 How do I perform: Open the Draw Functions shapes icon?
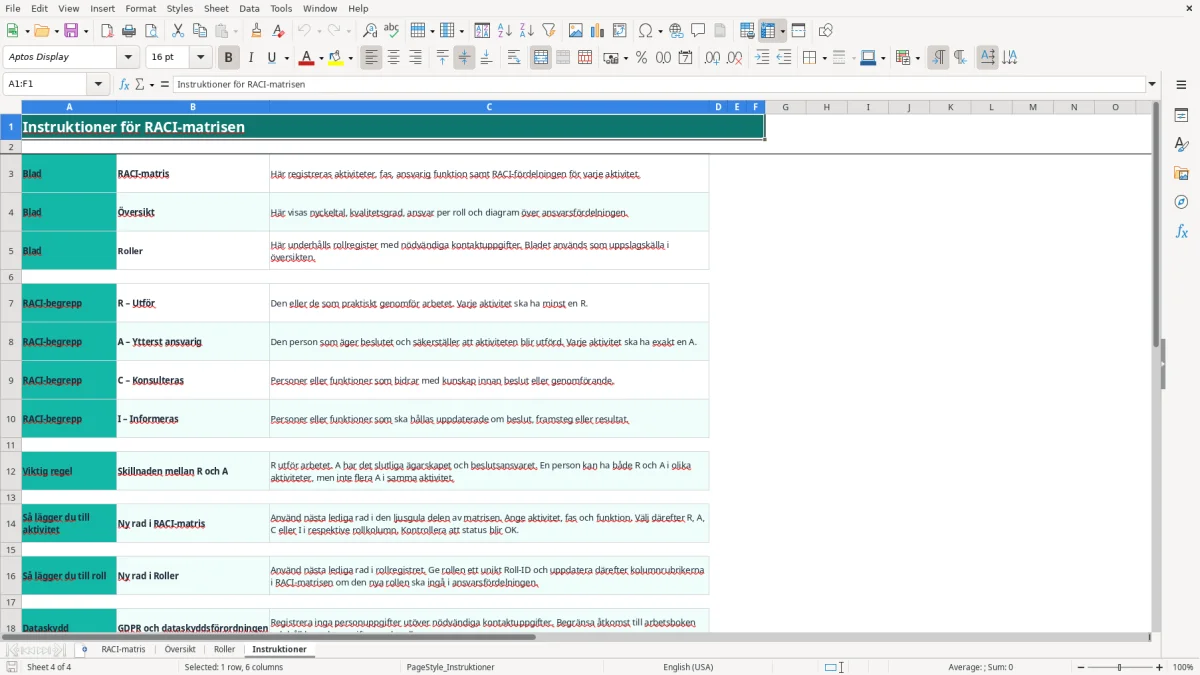826,31
